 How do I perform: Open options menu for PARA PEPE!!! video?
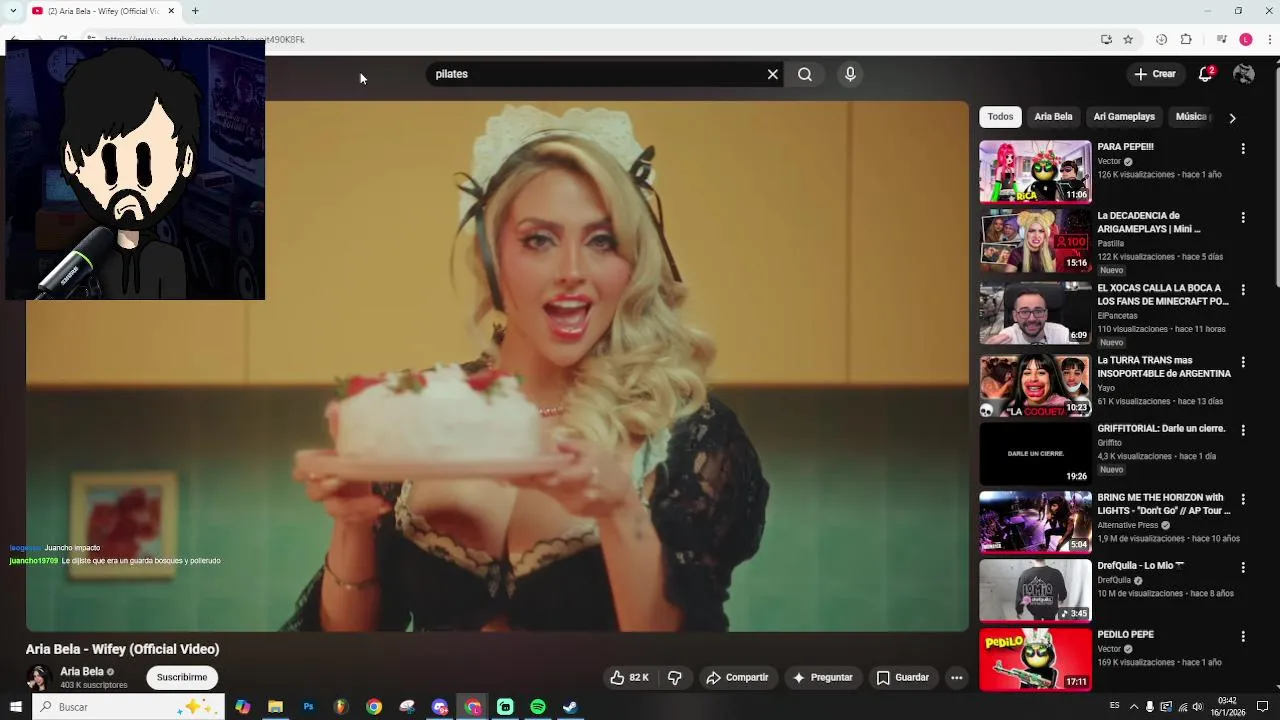(1243, 149)
